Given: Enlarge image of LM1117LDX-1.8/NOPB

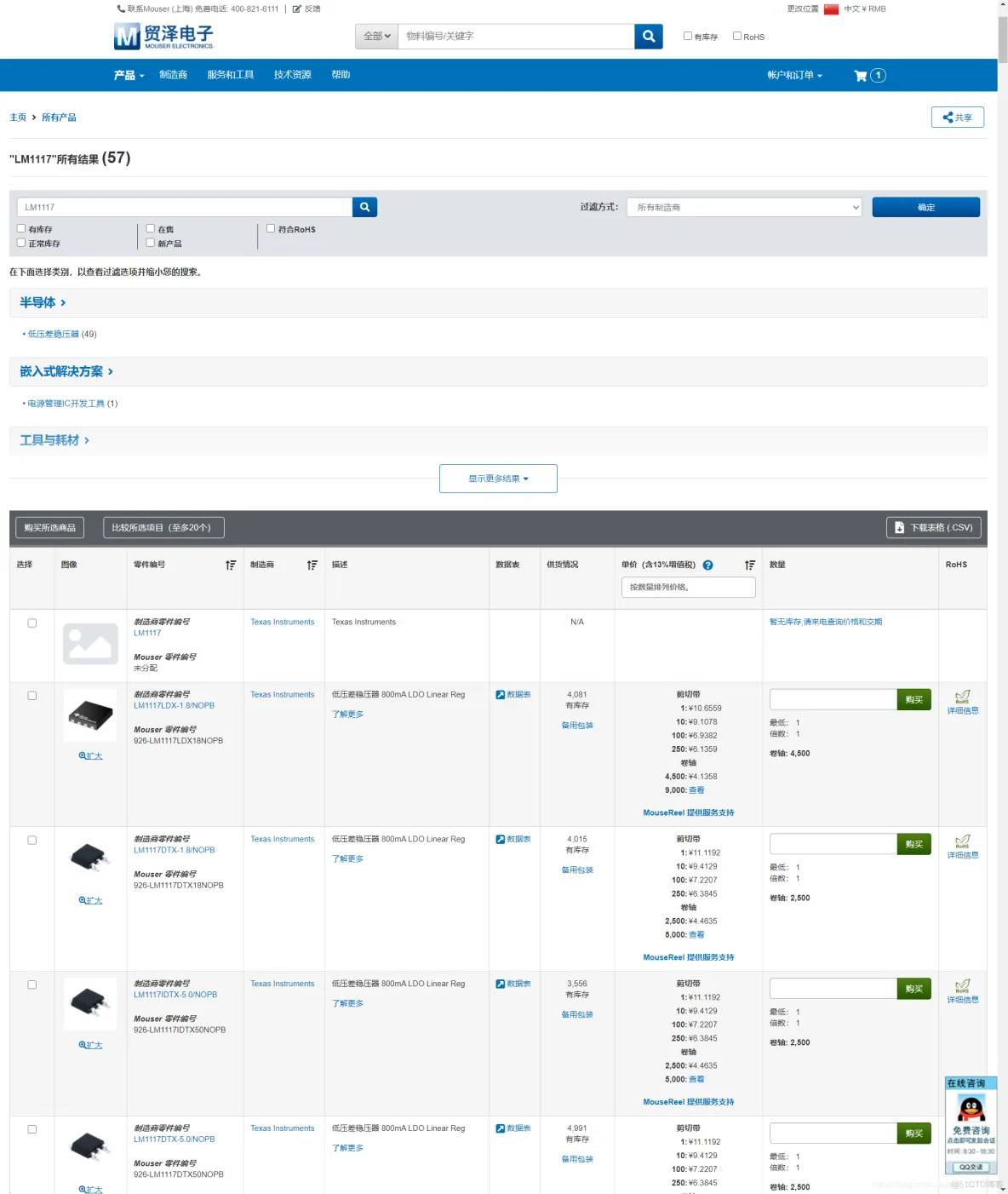Looking at the screenshot, I should (90, 756).
